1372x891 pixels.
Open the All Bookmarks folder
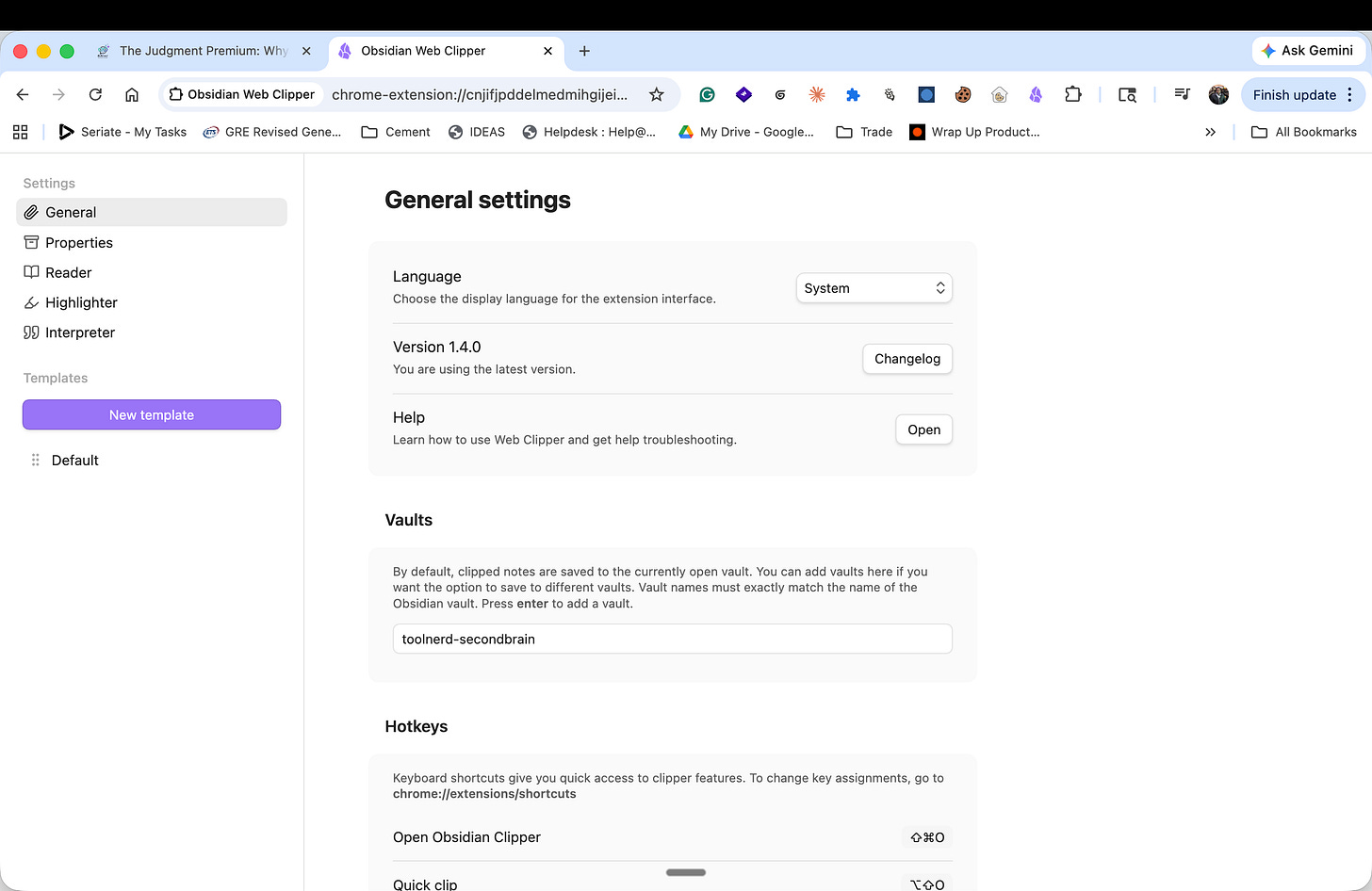click(x=1304, y=132)
